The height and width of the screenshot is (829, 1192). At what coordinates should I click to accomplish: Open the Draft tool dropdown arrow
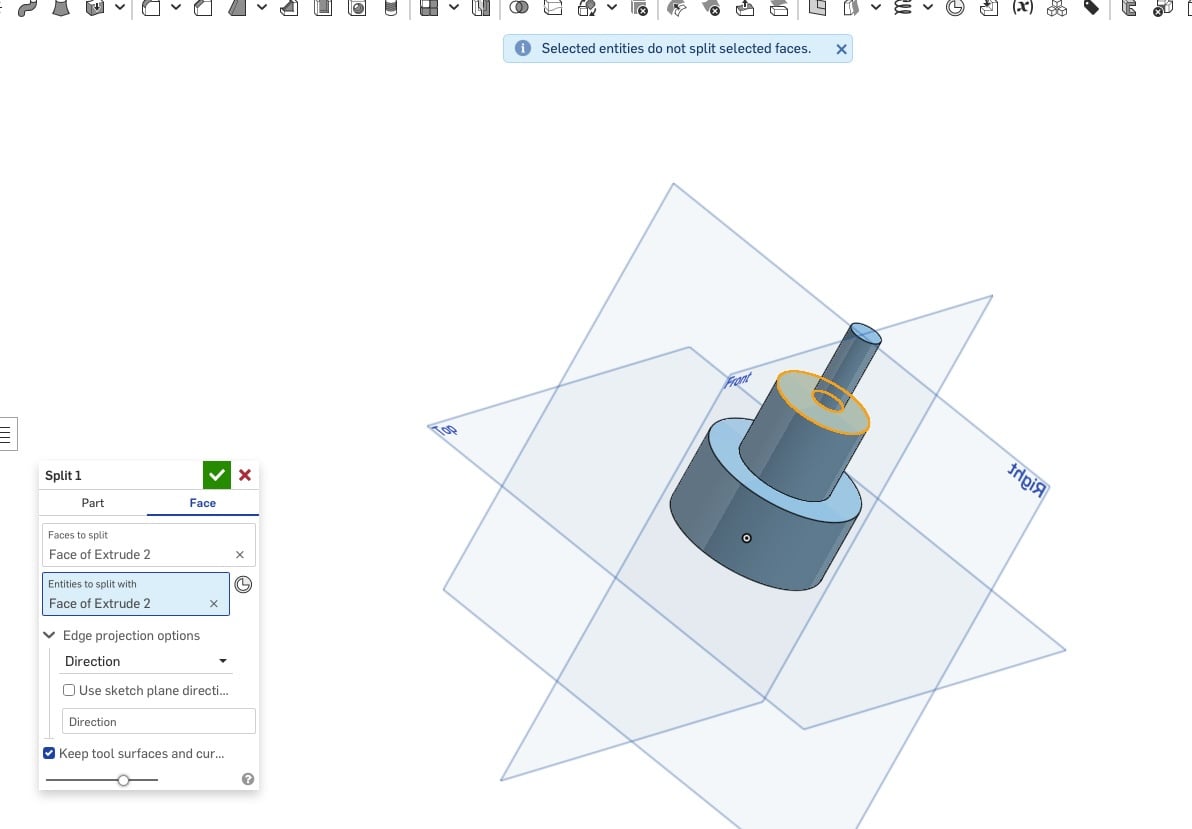pos(262,8)
